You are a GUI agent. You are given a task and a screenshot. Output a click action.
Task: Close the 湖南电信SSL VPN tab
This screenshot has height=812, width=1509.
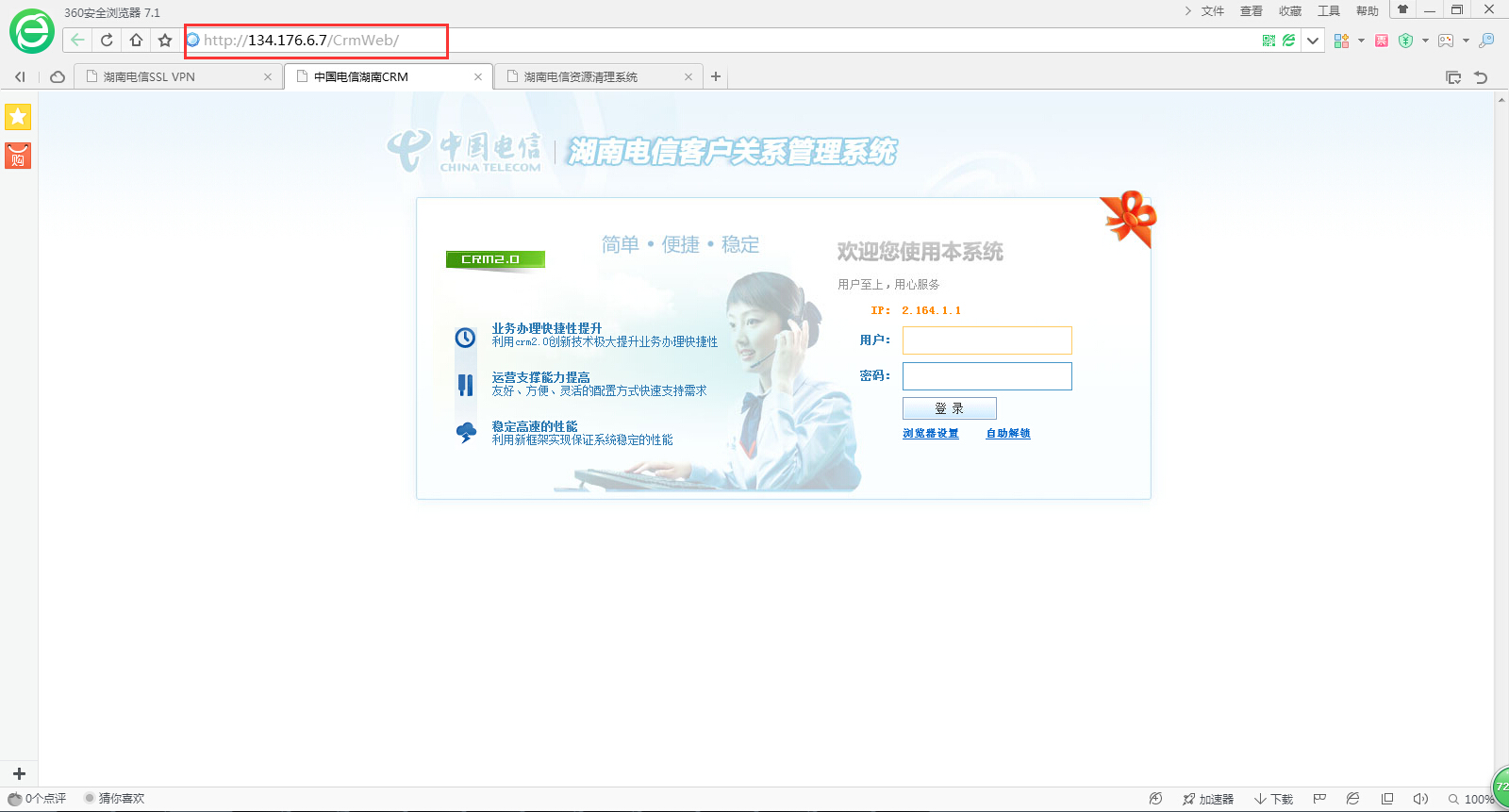tap(268, 77)
